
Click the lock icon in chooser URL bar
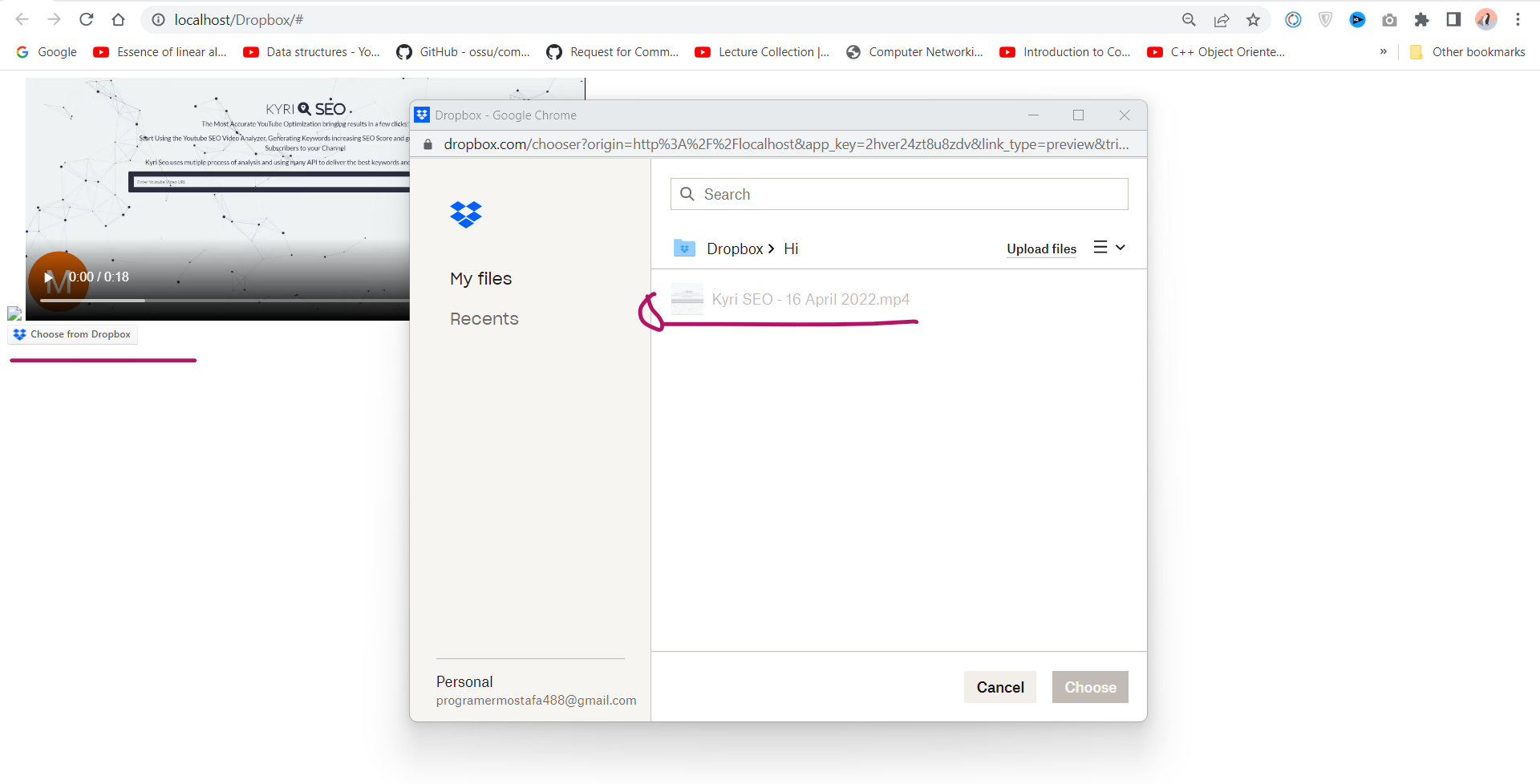[x=428, y=144]
